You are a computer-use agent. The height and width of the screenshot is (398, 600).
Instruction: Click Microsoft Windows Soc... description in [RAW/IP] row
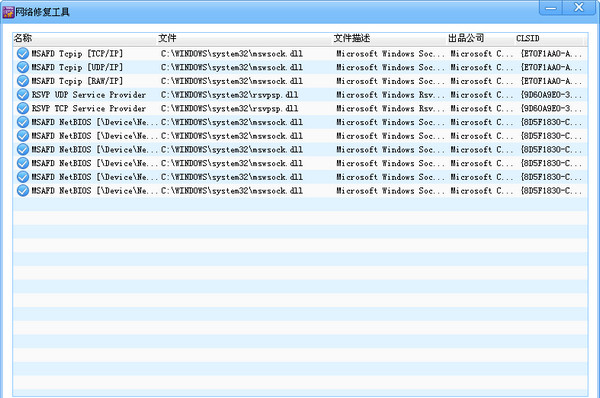pyautogui.click(x=390, y=81)
